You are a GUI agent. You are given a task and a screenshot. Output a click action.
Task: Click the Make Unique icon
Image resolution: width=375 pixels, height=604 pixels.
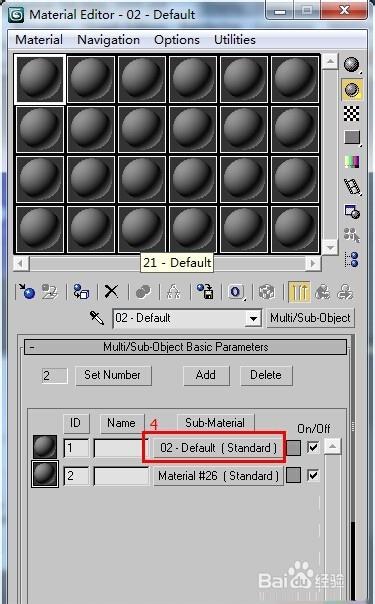point(174,292)
